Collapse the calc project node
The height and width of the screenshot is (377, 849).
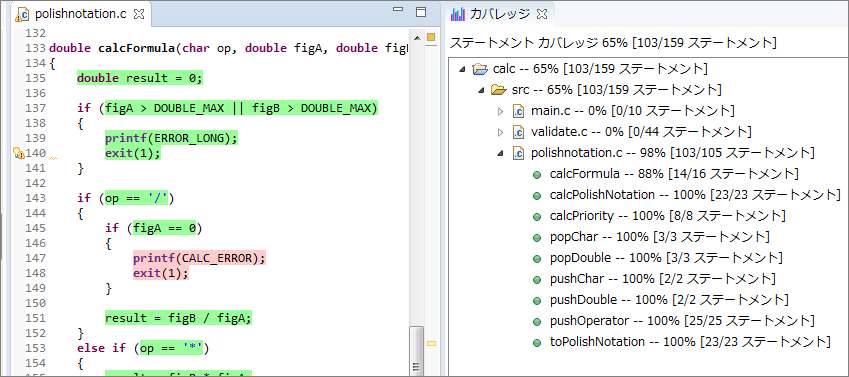(462, 69)
